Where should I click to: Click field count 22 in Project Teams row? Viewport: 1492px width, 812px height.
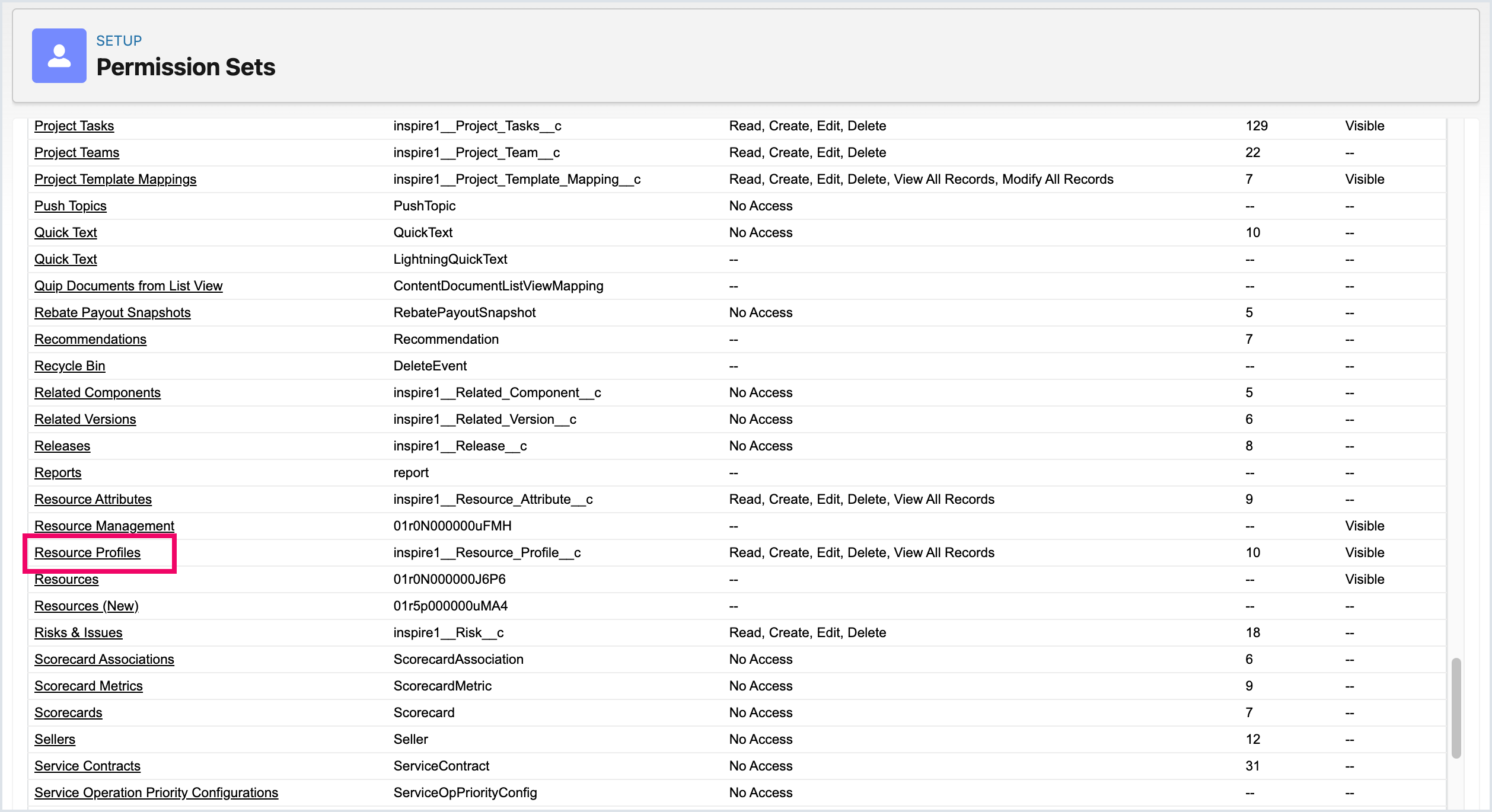coord(1252,152)
